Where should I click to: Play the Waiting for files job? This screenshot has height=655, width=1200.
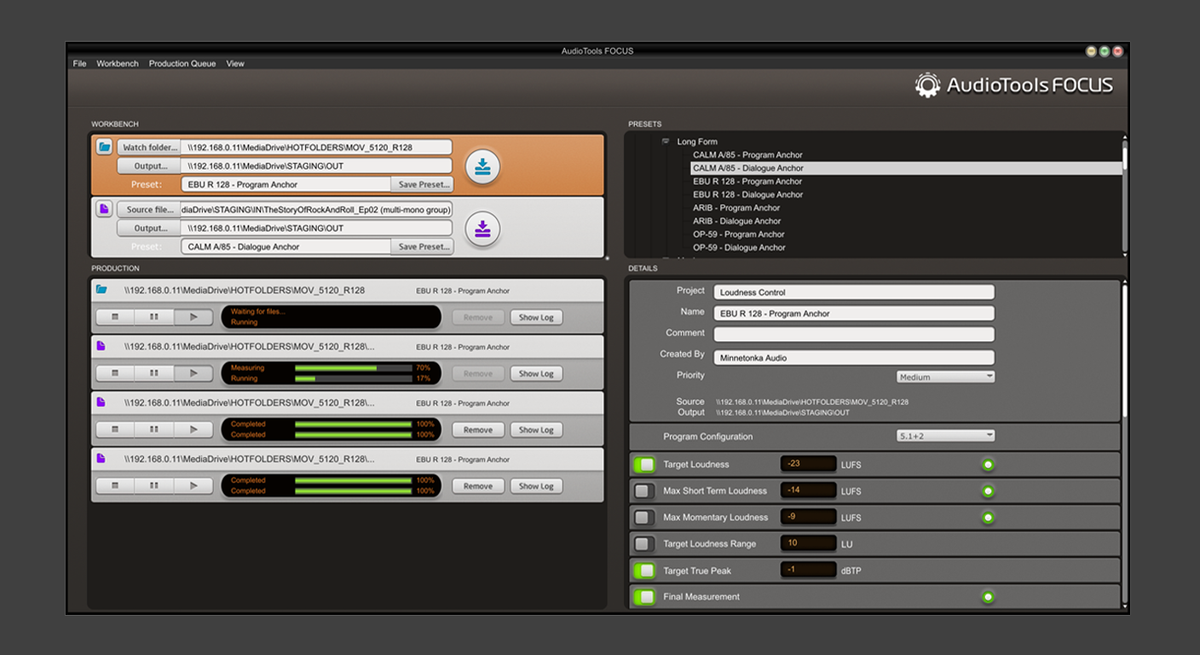(x=193, y=317)
